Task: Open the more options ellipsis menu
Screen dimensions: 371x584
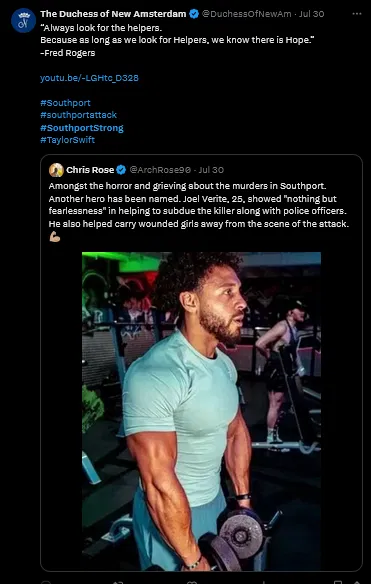Action: coord(356,14)
